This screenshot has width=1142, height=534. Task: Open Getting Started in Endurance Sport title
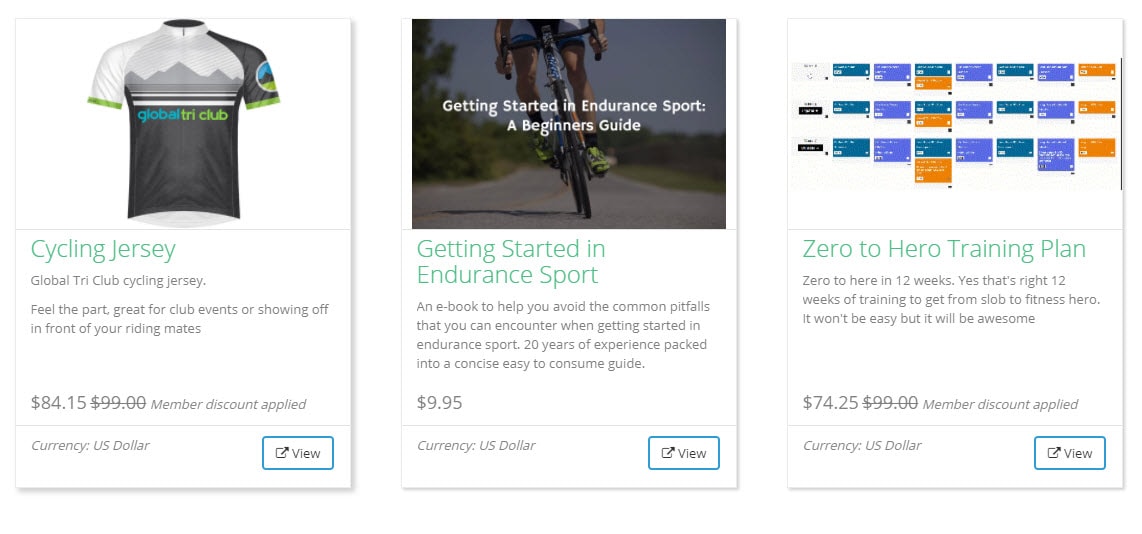coord(510,261)
